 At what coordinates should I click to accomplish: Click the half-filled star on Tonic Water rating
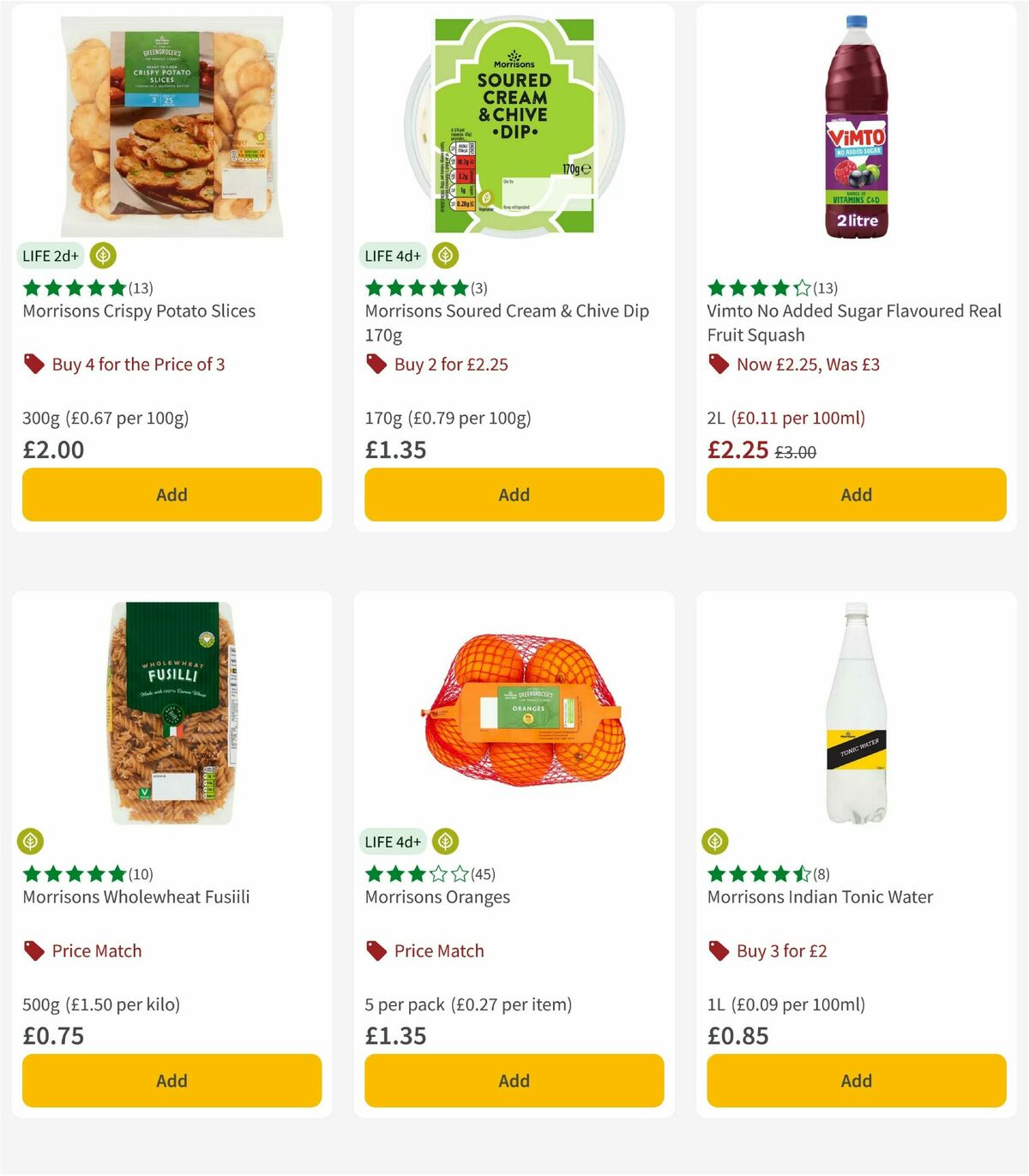pyautogui.click(x=803, y=874)
